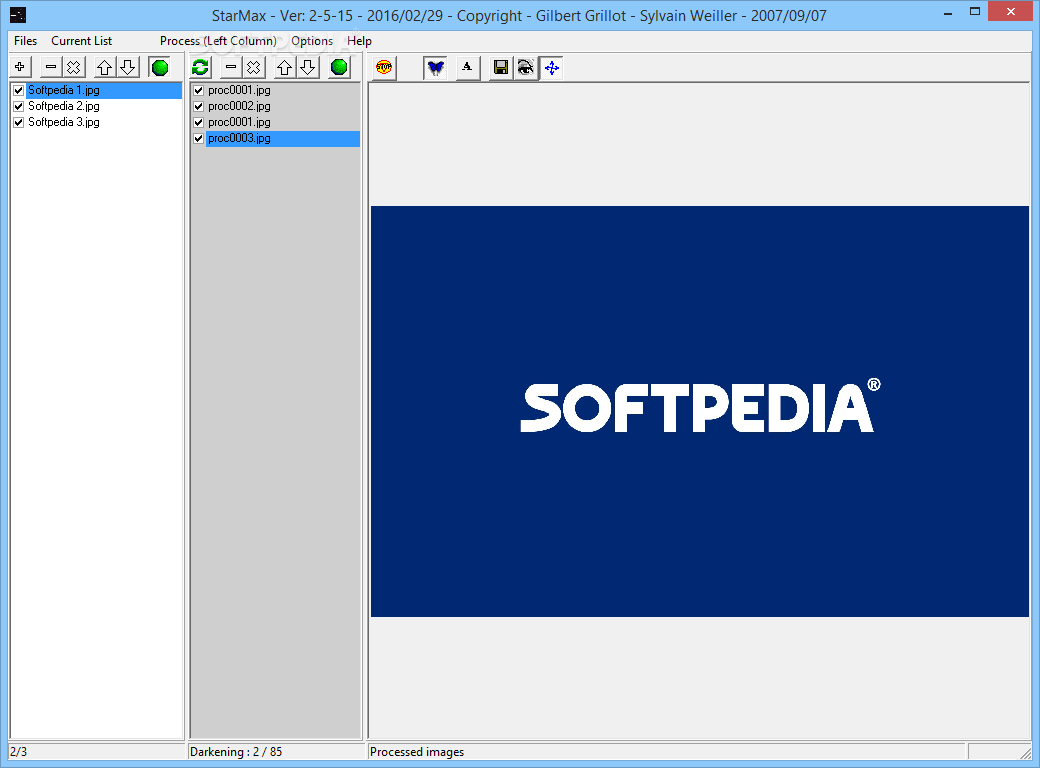Minimize the StarMax window
Image resolution: width=1040 pixels, height=768 pixels.
click(949, 12)
